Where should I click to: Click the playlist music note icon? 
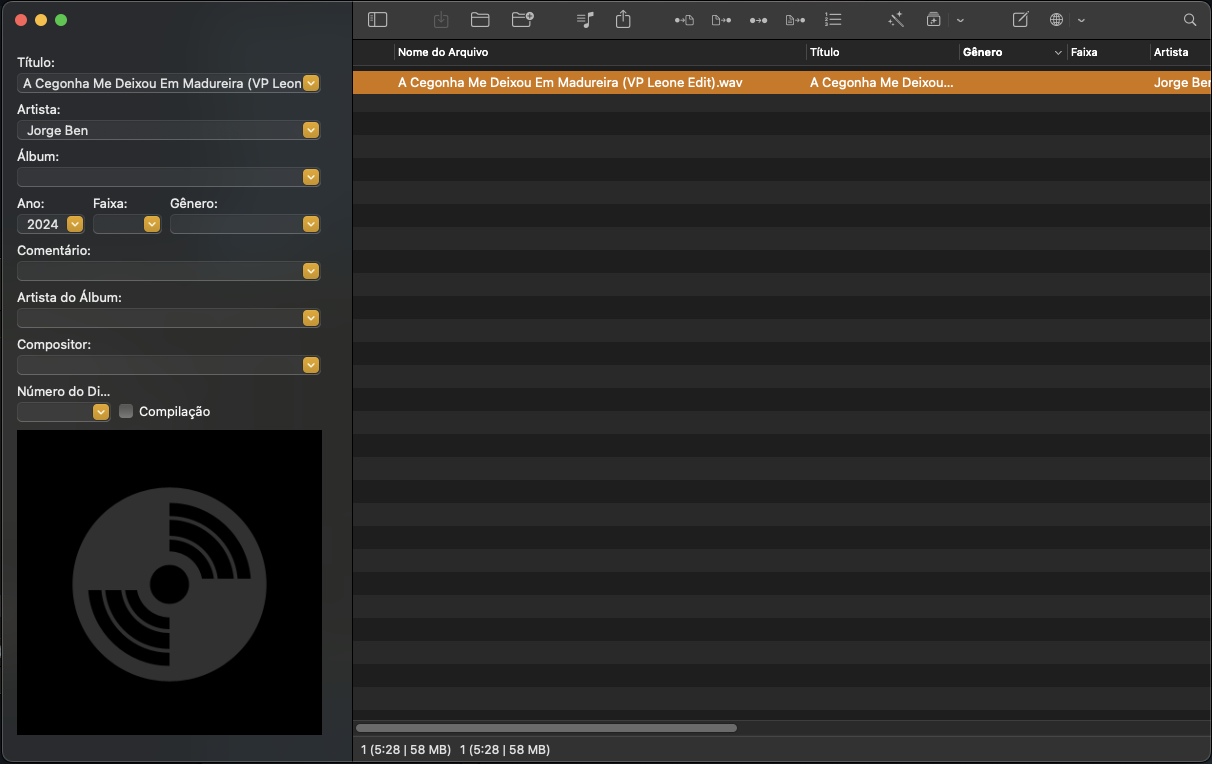point(586,19)
